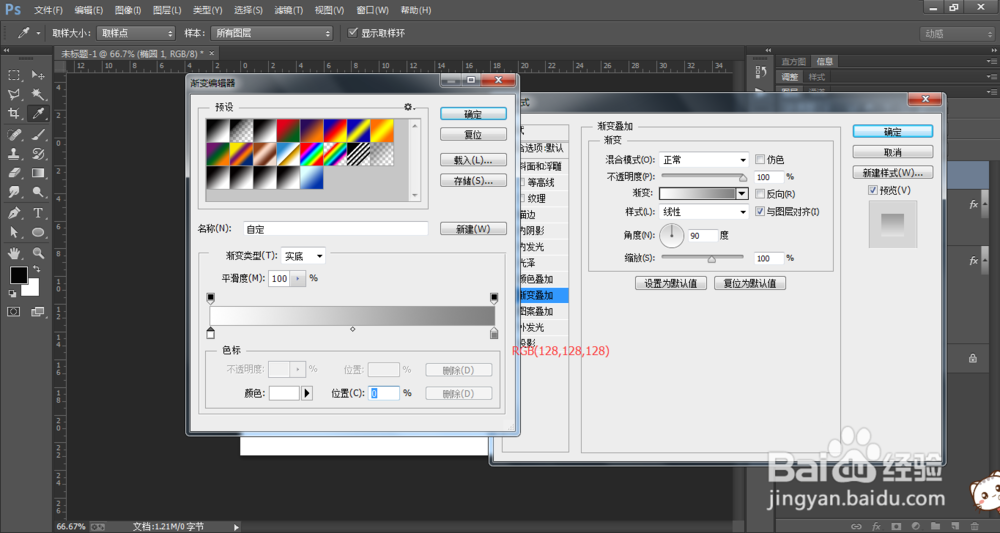
Task: Click 新建(W) gradient button
Action: tap(473, 229)
